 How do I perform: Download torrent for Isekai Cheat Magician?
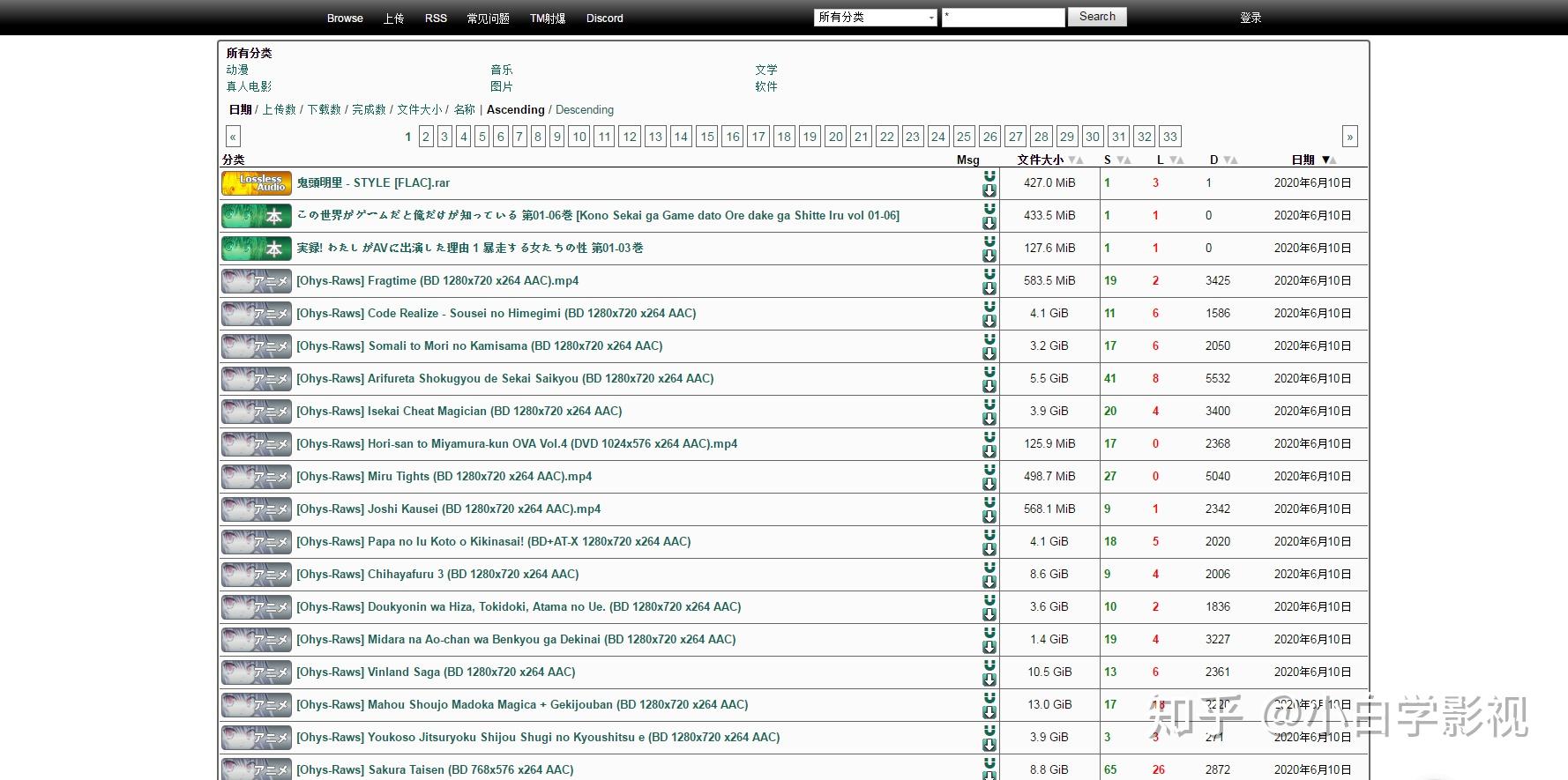coord(989,419)
